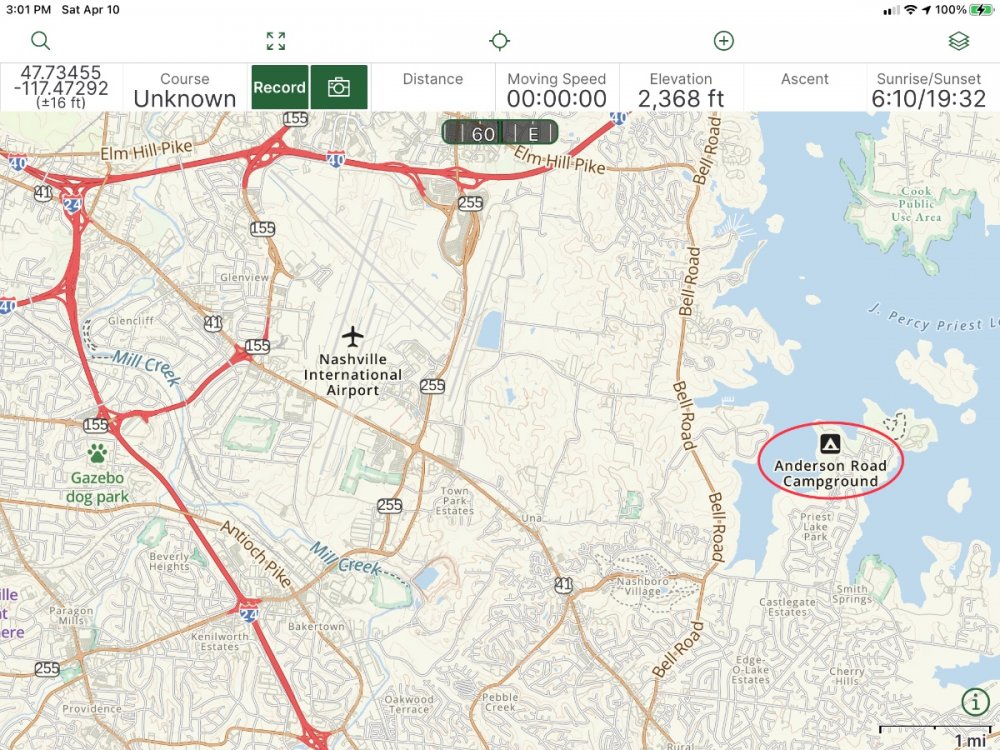Tap the GPS coordinates readout
This screenshot has width=1000, height=750.
click(61, 87)
